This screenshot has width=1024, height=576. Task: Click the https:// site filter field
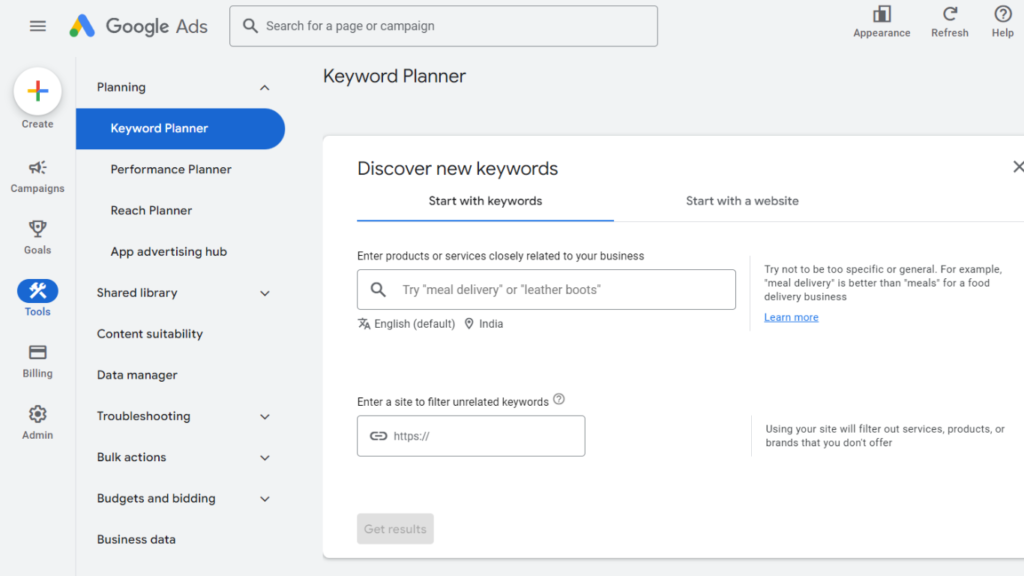point(471,436)
